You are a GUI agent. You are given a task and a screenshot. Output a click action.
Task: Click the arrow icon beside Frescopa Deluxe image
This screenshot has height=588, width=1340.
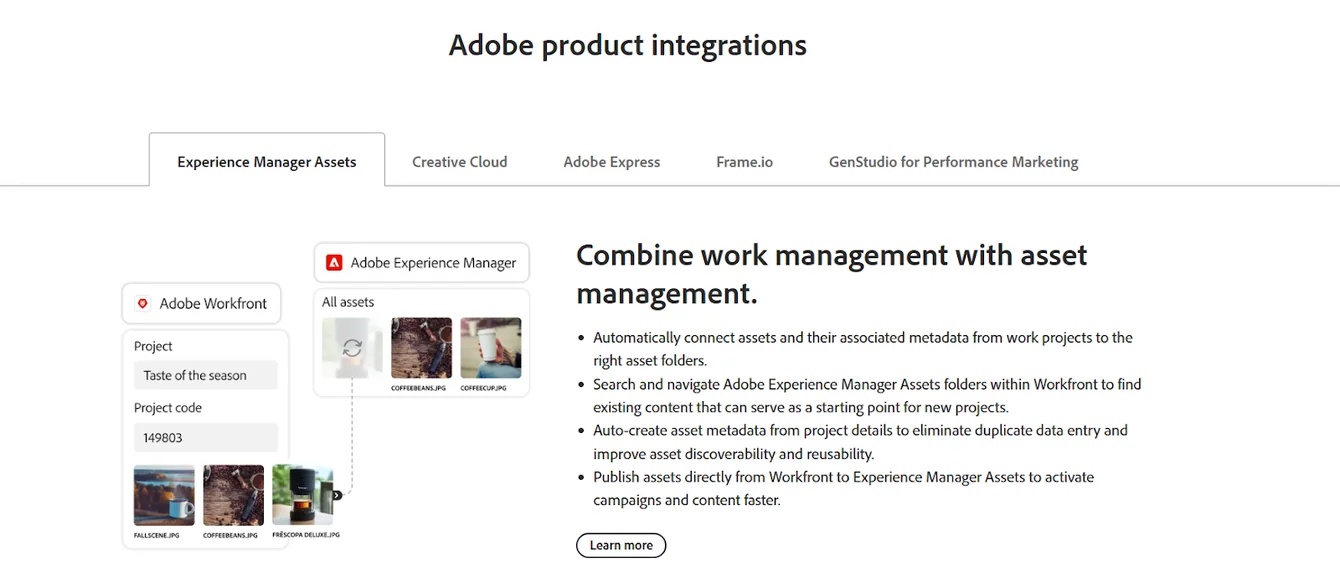pos(338,495)
